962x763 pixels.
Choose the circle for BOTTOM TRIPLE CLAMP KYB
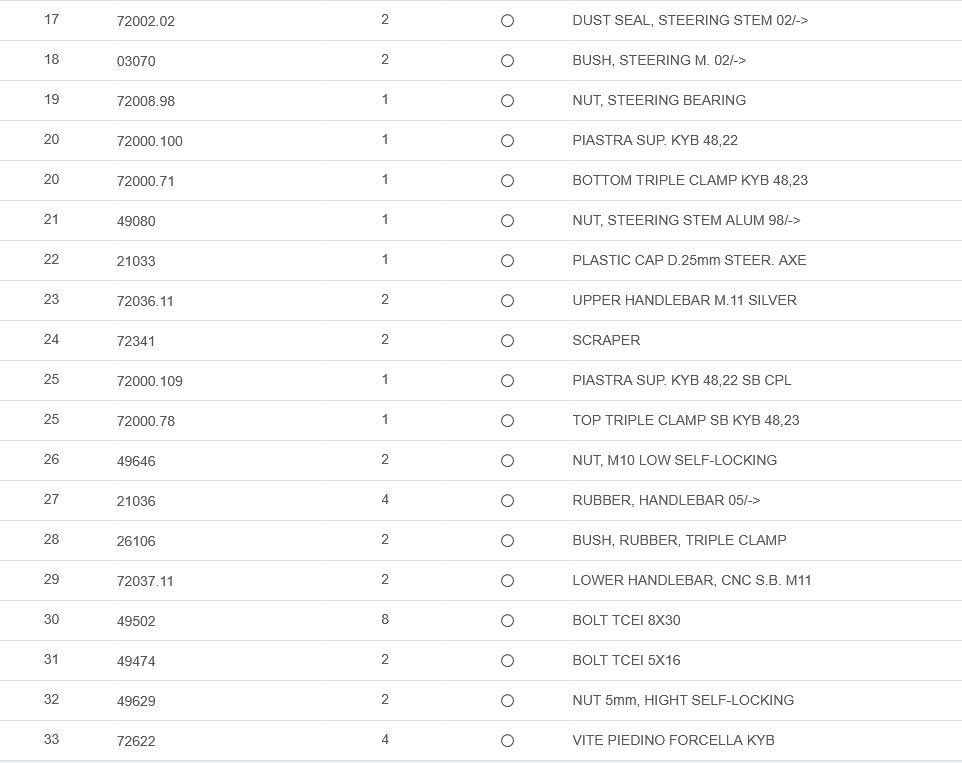pyautogui.click(x=507, y=181)
